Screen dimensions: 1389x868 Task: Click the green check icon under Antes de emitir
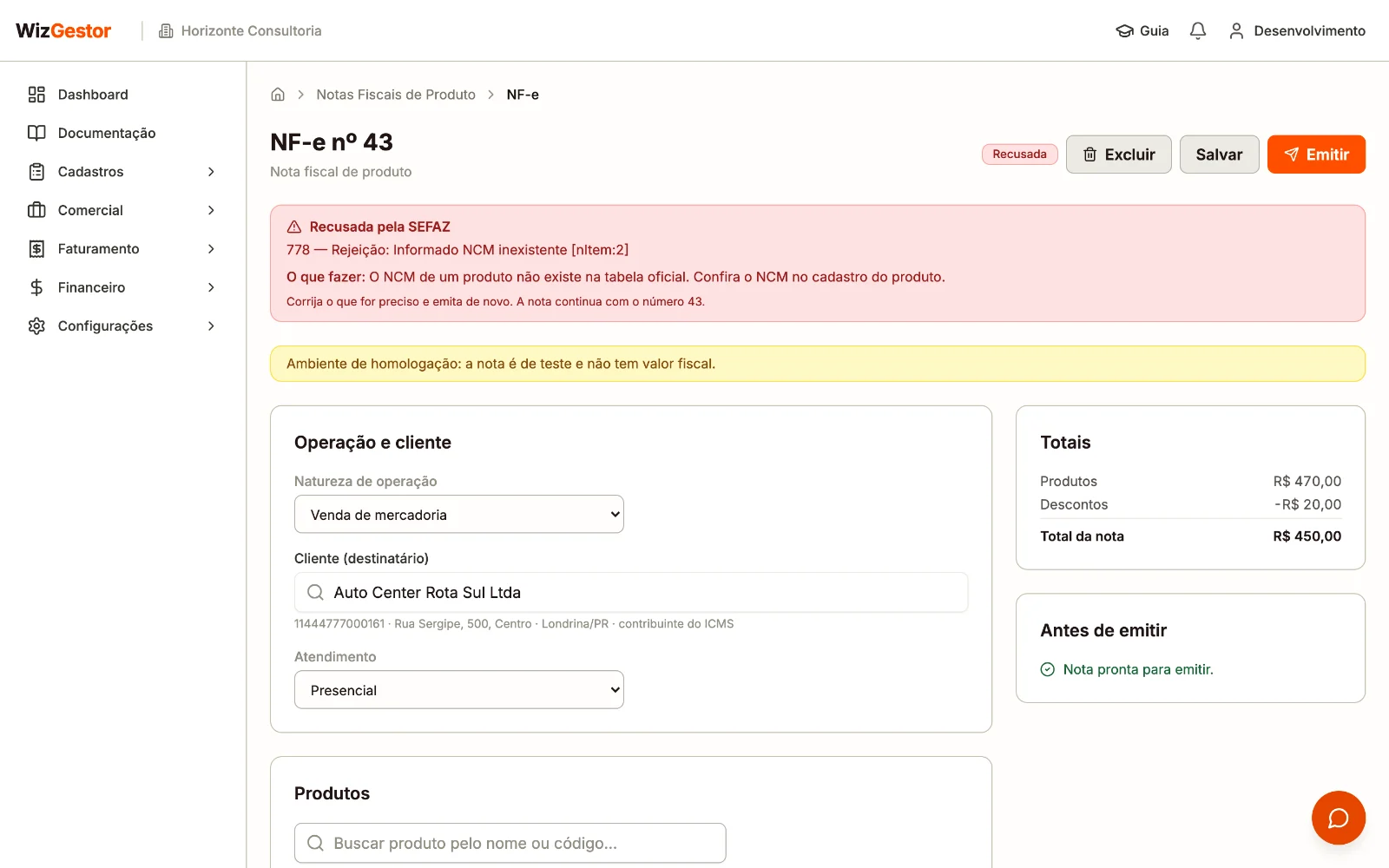[x=1048, y=669]
